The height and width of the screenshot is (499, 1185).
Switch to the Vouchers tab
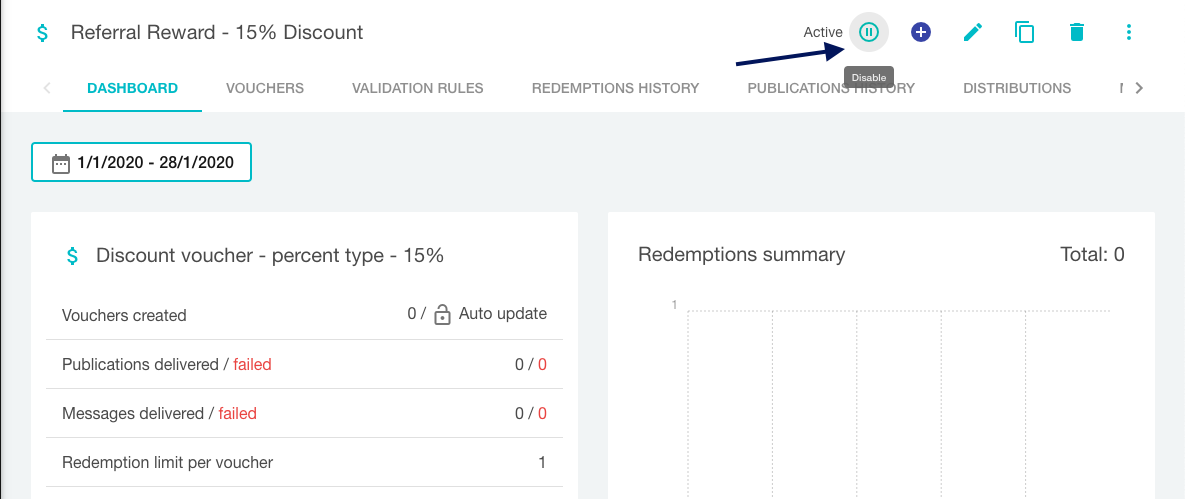[x=265, y=88]
